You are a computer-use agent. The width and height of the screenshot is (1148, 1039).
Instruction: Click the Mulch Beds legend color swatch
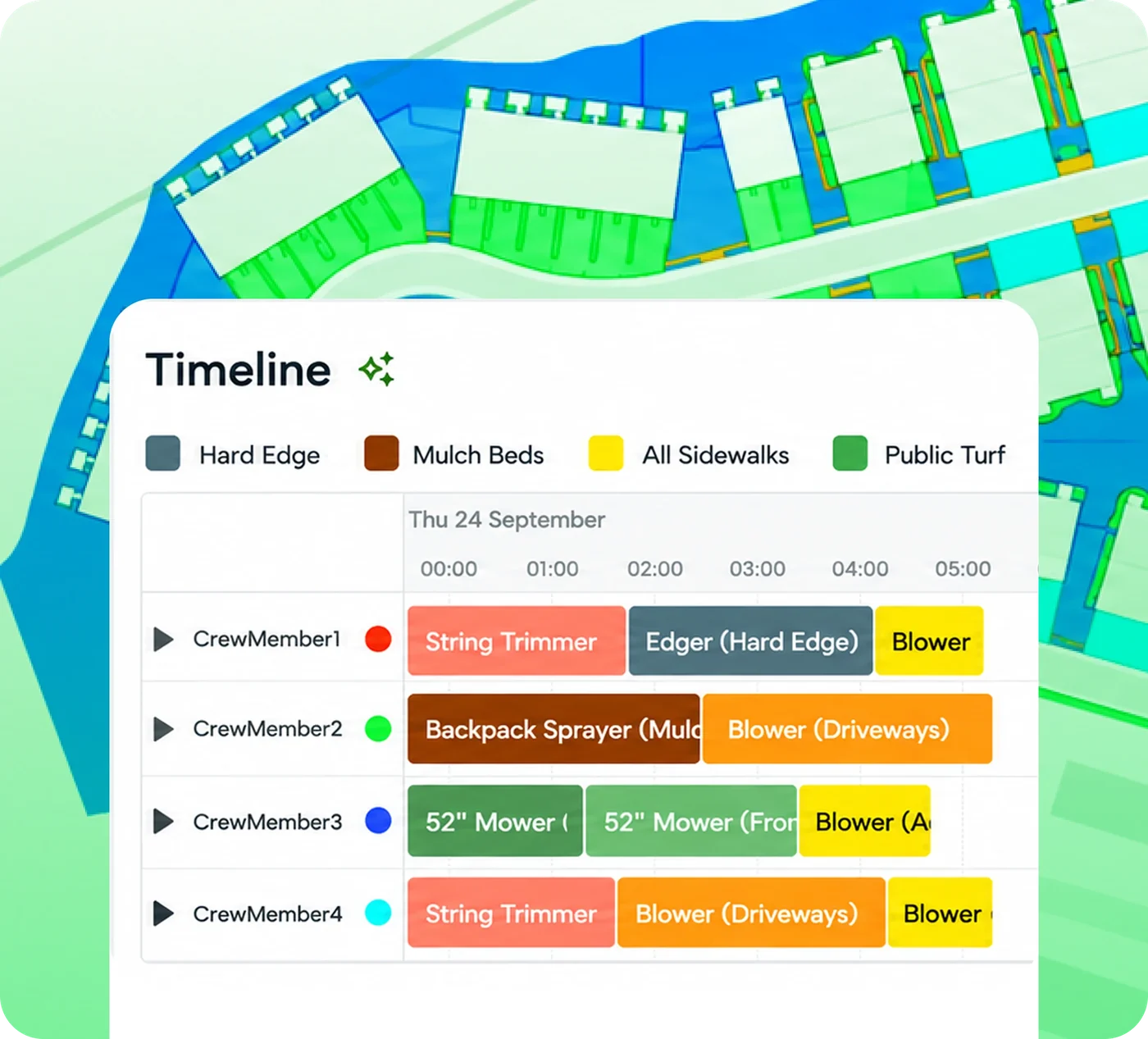pos(381,453)
